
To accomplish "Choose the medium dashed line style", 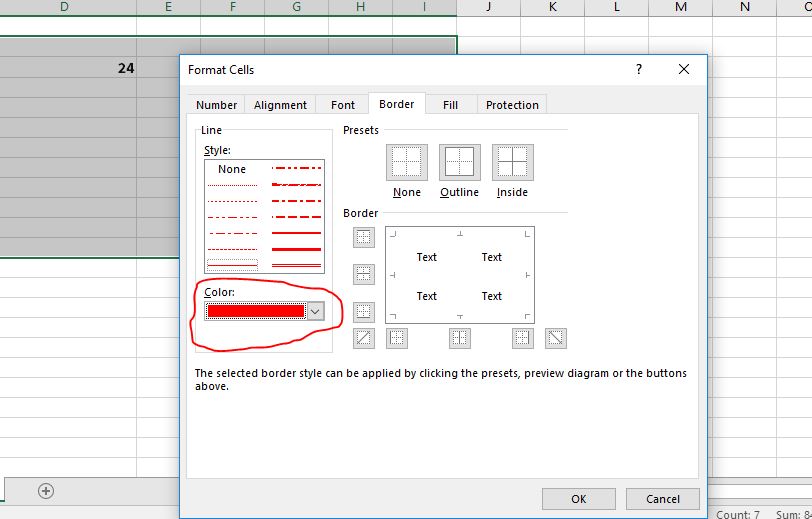I will (x=297, y=217).
